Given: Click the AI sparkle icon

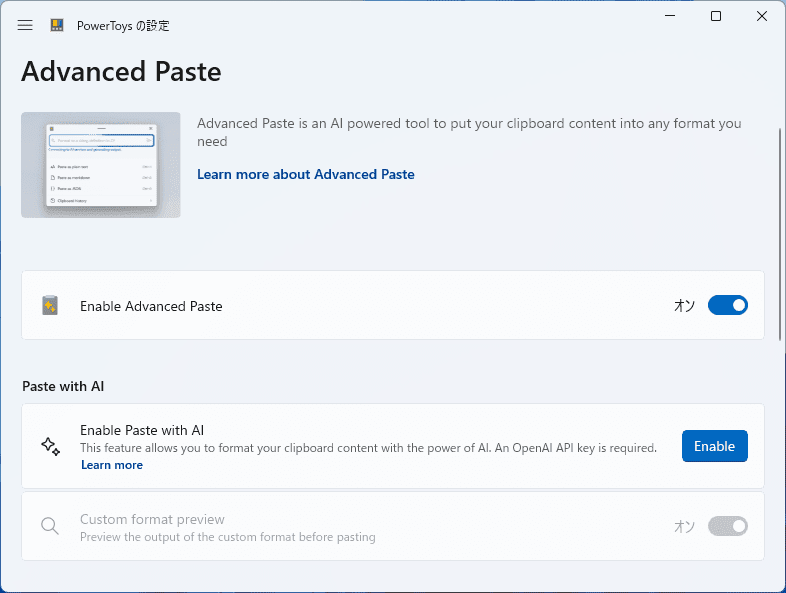Looking at the screenshot, I should [51, 446].
